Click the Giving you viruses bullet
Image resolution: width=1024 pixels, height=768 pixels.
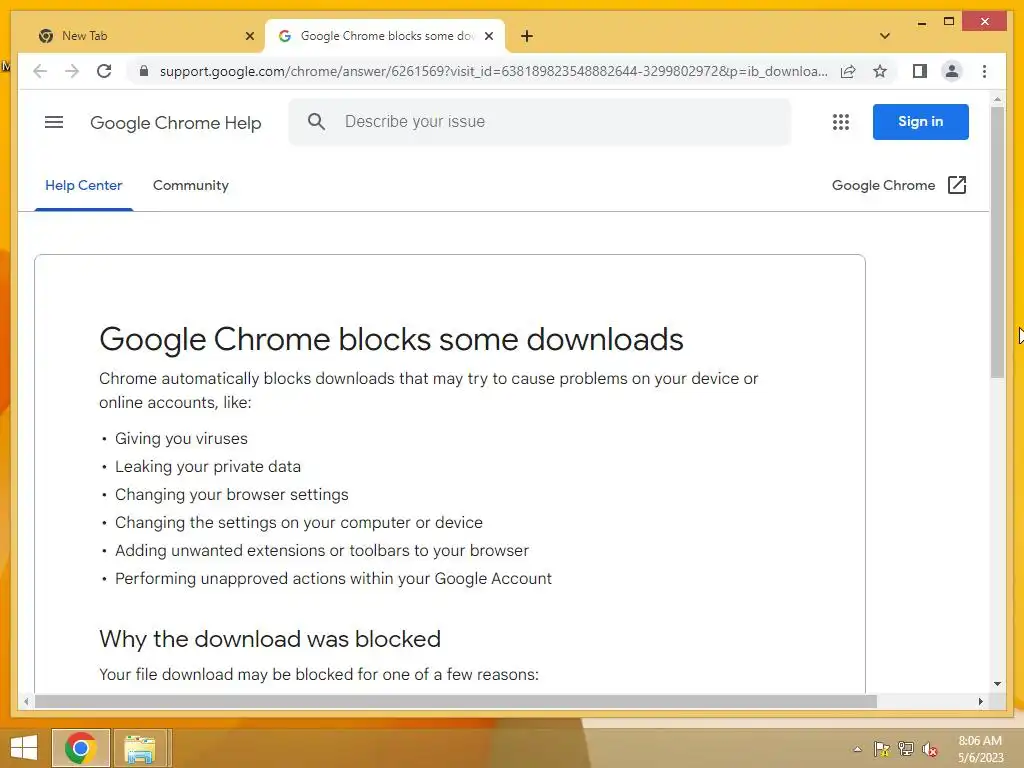click(181, 438)
